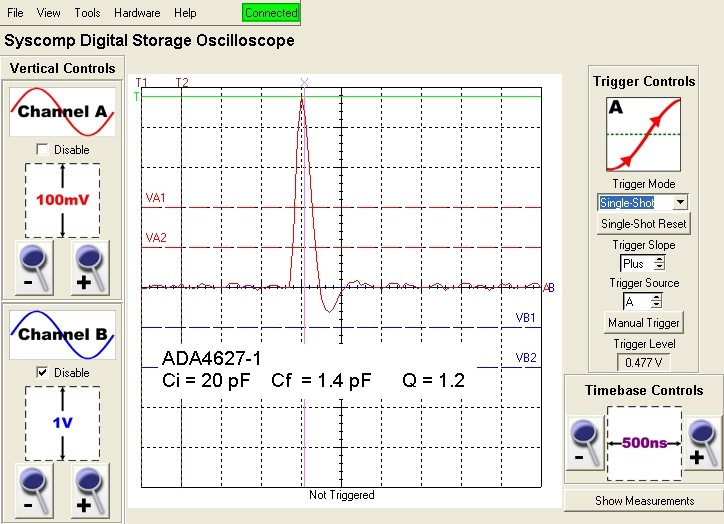Uncheck Channel B Disable checkbox
This screenshot has height=524, width=724.
pyautogui.click(x=42, y=372)
